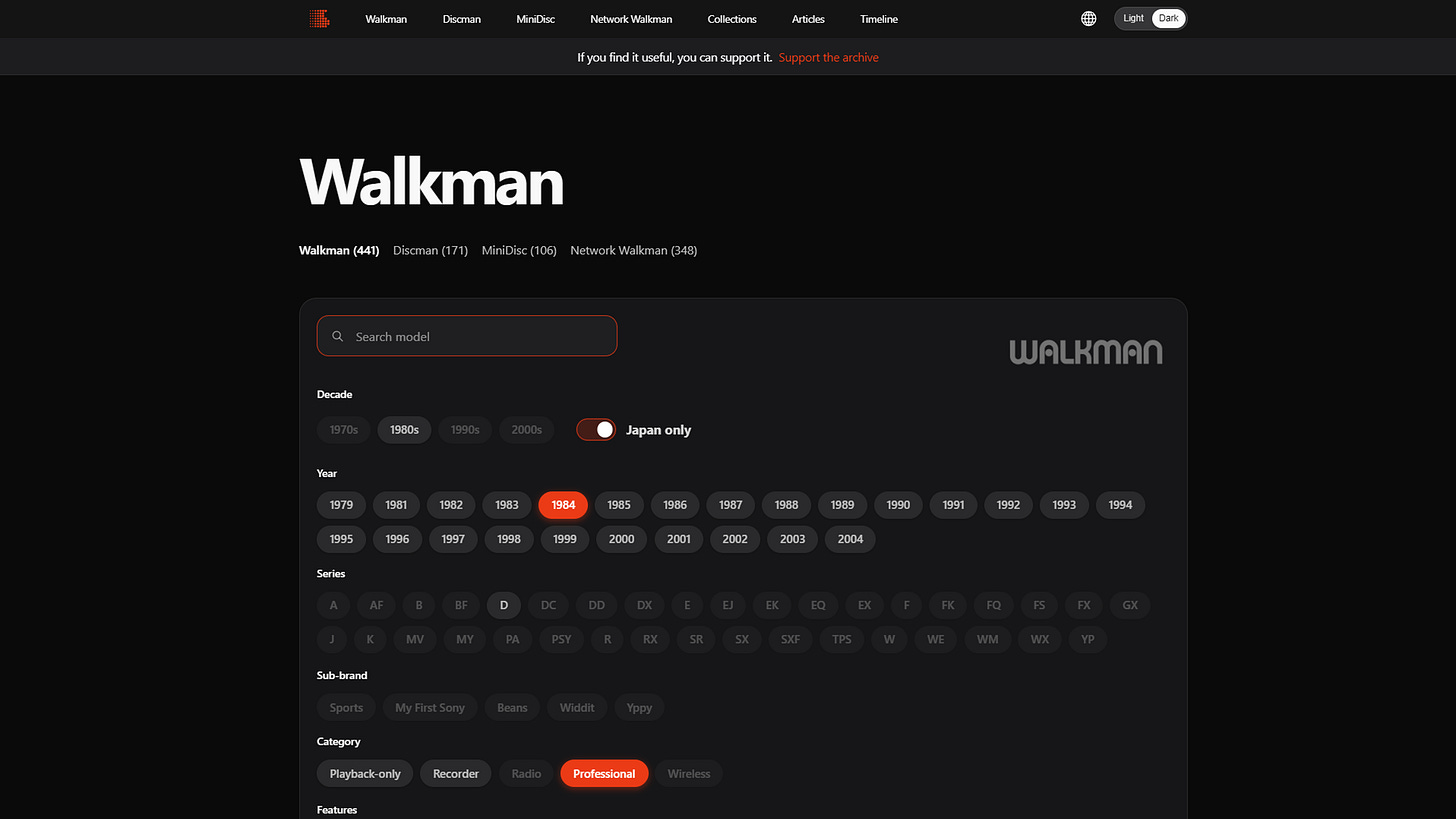The height and width of the screenshot is (819, 1456).
Task: Filter by year 1996
Action: pos(397,539)
